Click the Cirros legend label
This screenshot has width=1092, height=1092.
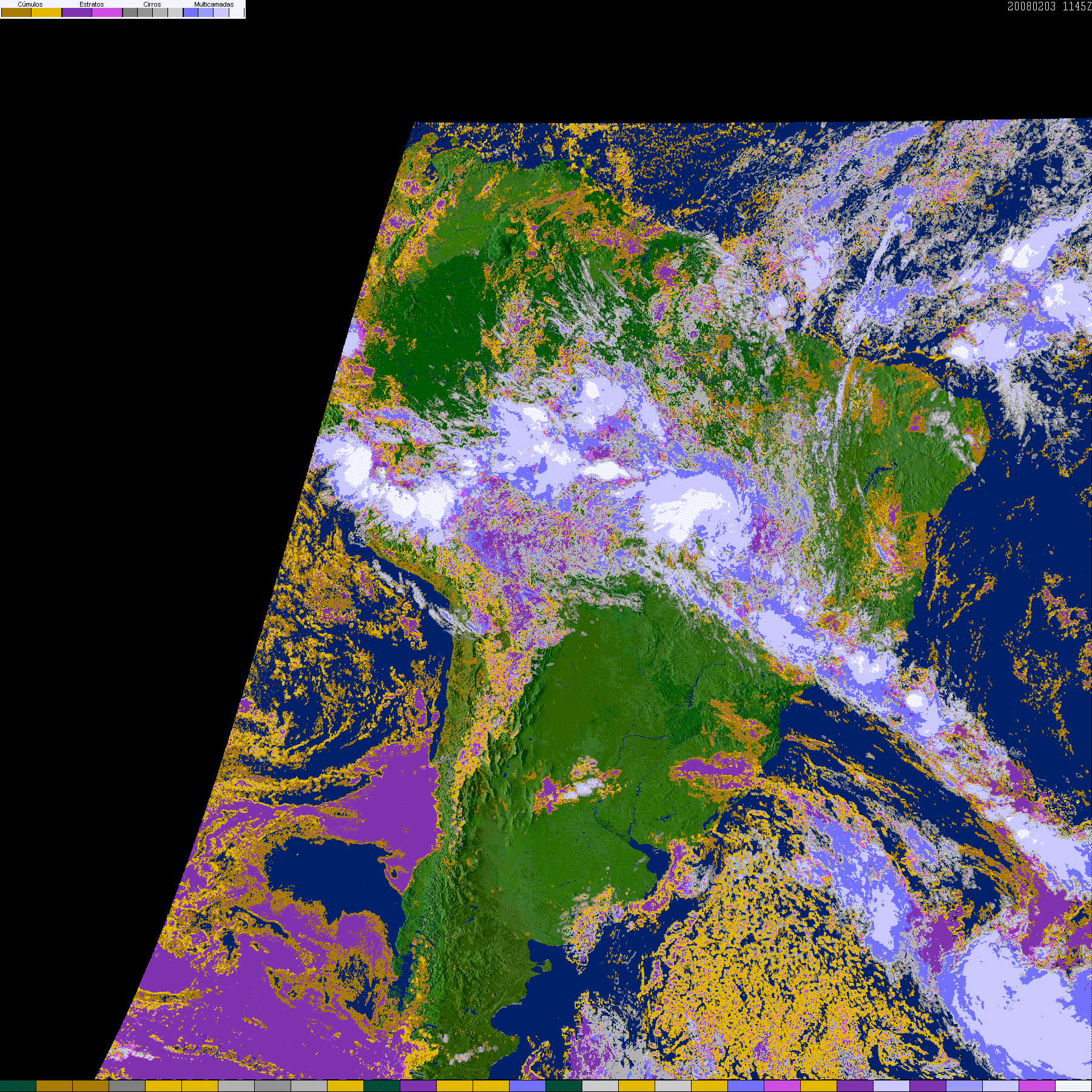(x=152, y=4)
